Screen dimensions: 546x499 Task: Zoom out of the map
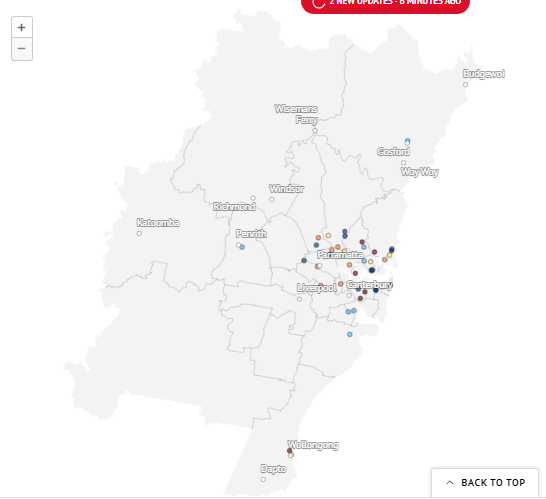tap(22, 48)
